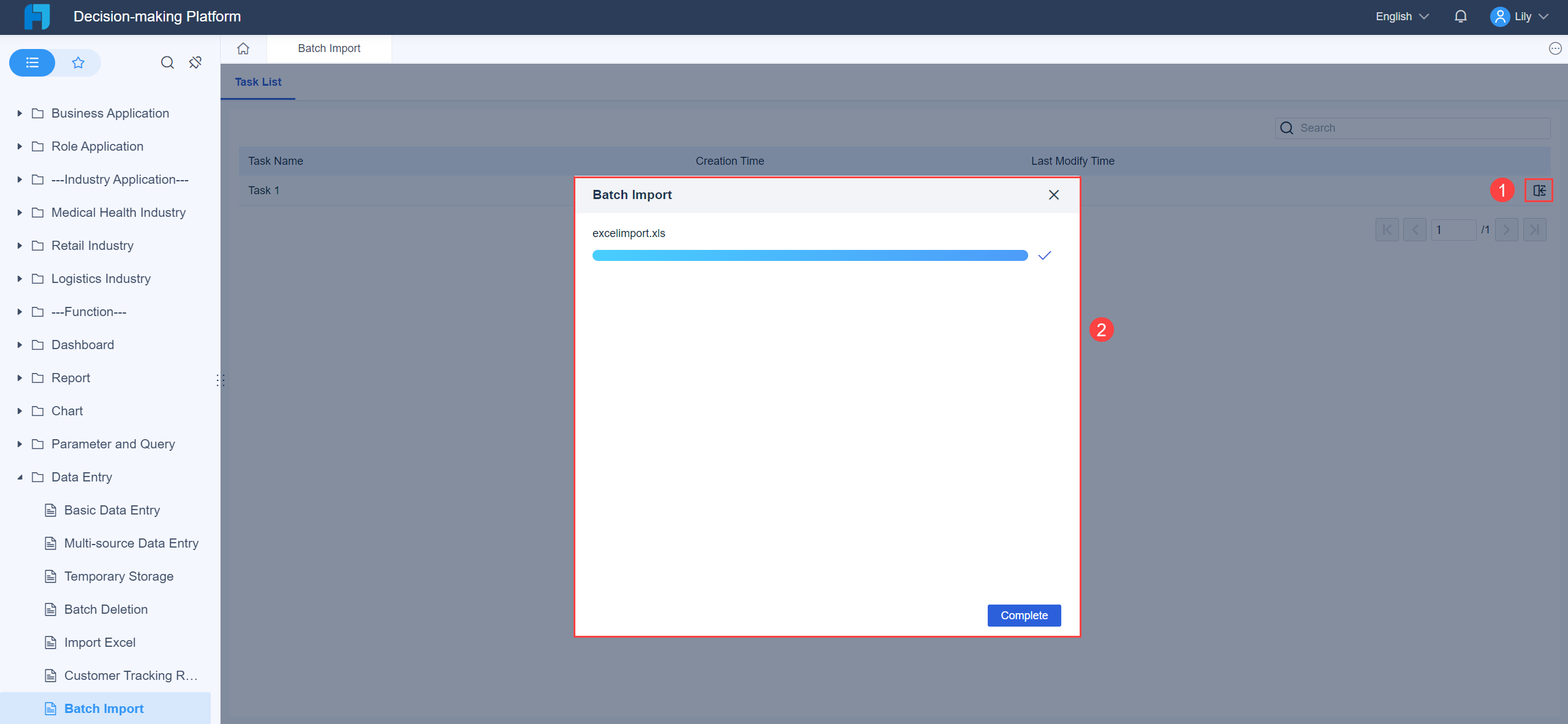The width and height of the screenshot is (1568, 724).
Task: Open Import Excel from the sidebar
Action: tap(100, 642)
